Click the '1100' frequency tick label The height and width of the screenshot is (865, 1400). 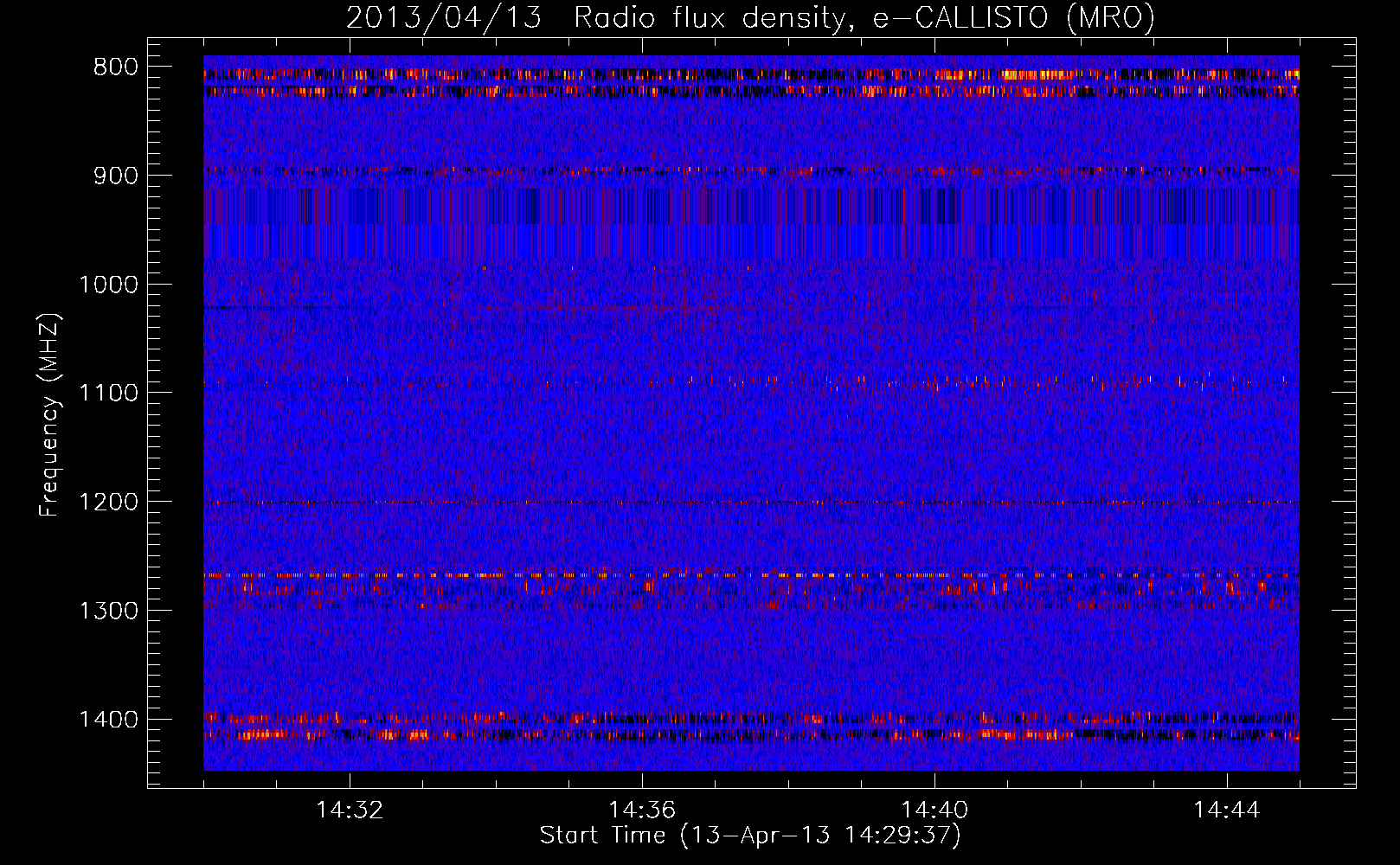pos(108,394)
